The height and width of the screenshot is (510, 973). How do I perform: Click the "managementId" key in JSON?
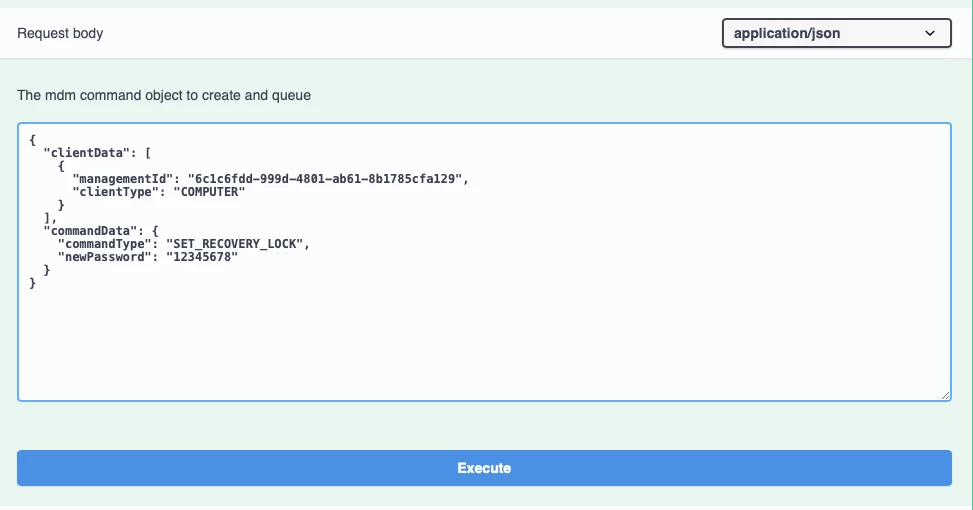(x=122, y=179)
